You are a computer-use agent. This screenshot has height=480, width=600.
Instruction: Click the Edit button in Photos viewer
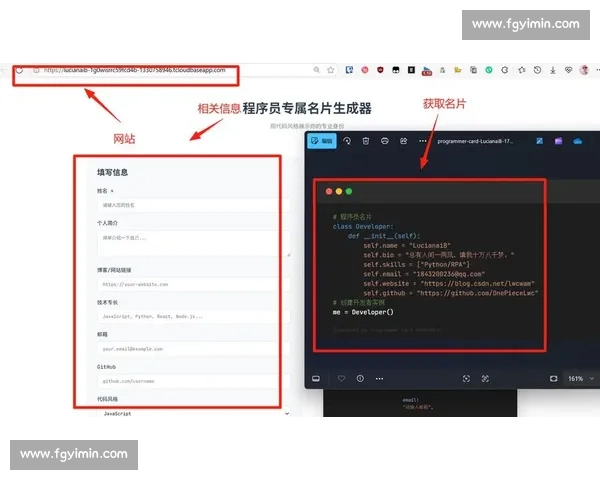pyautogui.click(x=322, y=141)
